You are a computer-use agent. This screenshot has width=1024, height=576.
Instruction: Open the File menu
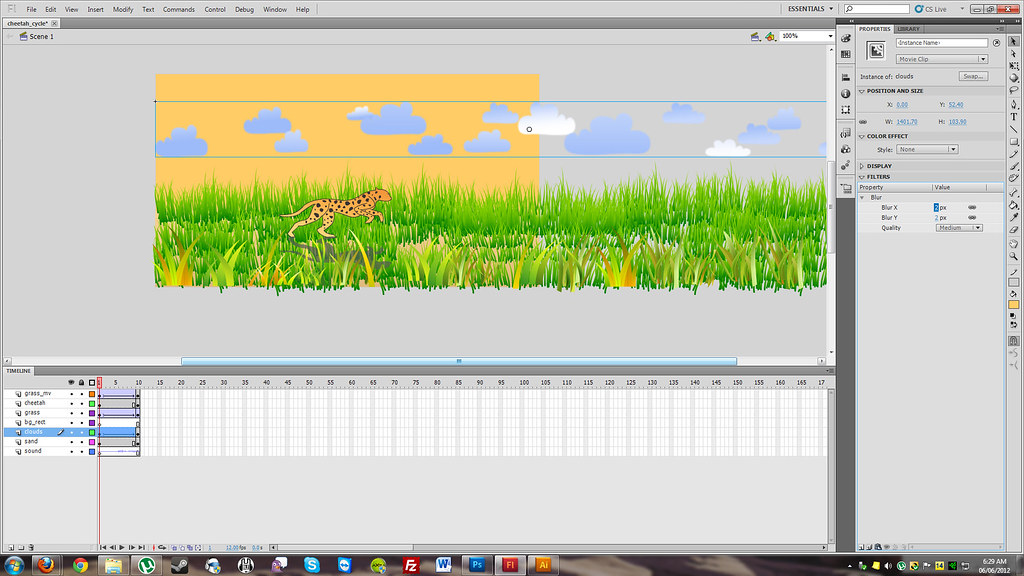(31, 9)
